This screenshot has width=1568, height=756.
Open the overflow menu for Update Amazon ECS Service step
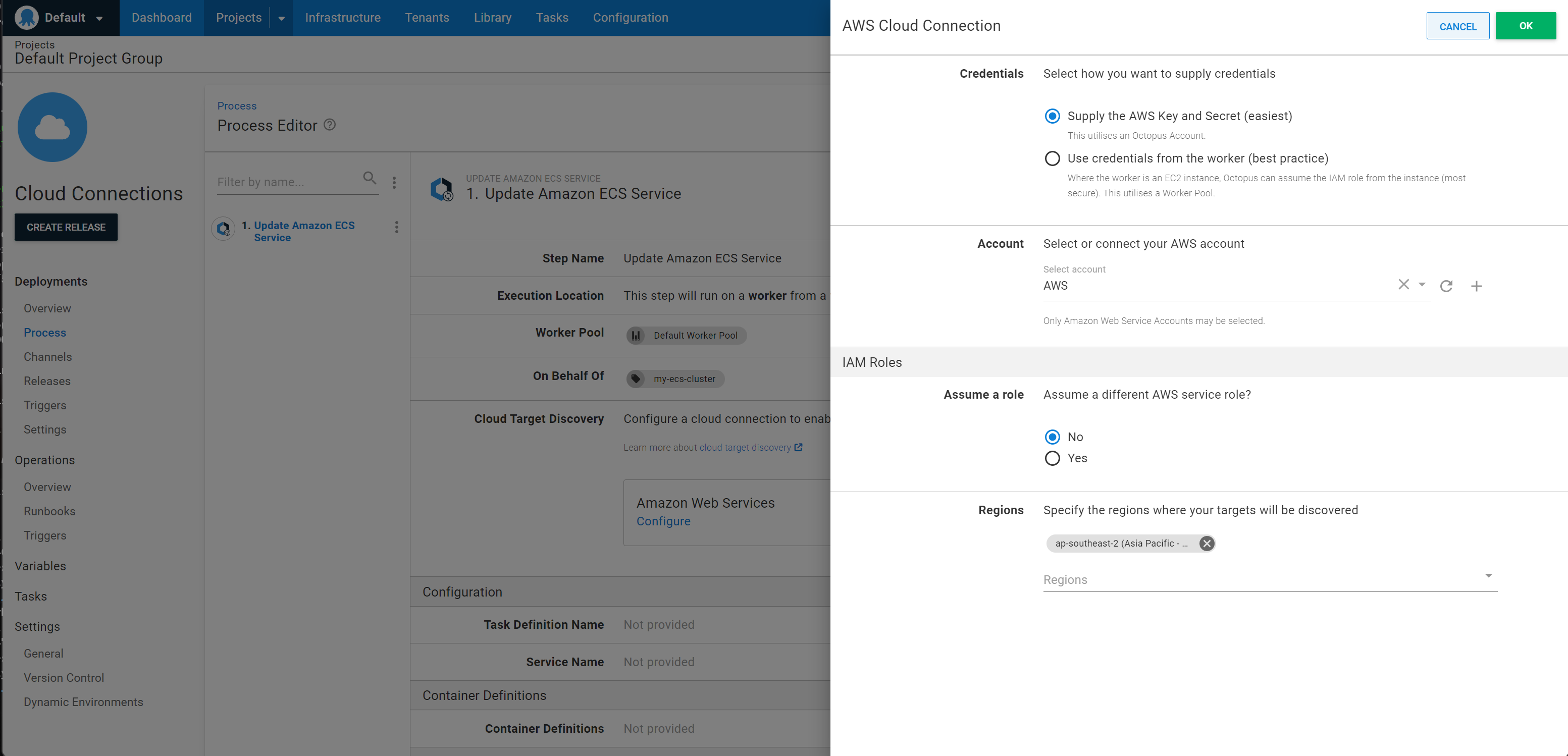coord(397,227)
